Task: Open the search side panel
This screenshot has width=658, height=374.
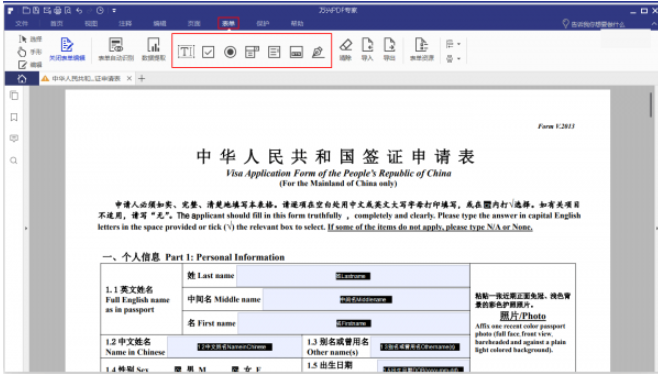Action: click(14, 160)
